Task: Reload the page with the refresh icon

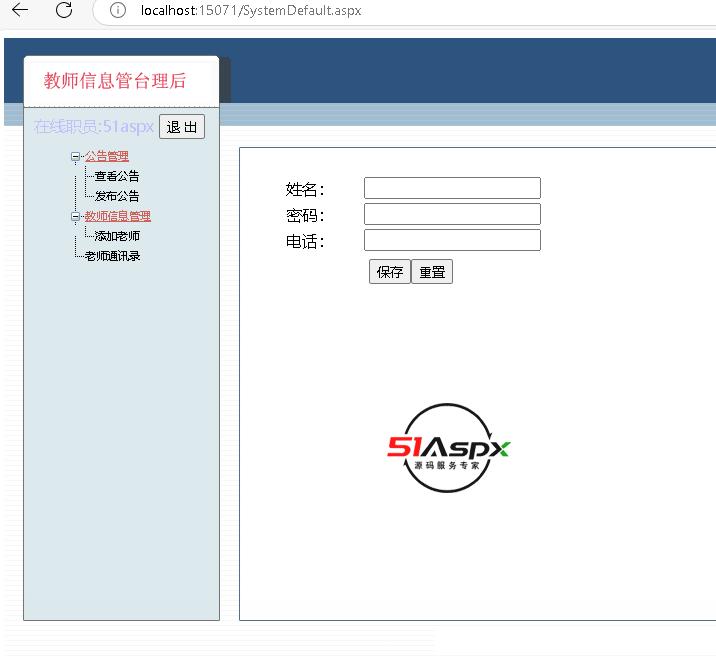Action: [x=64, y=10]
